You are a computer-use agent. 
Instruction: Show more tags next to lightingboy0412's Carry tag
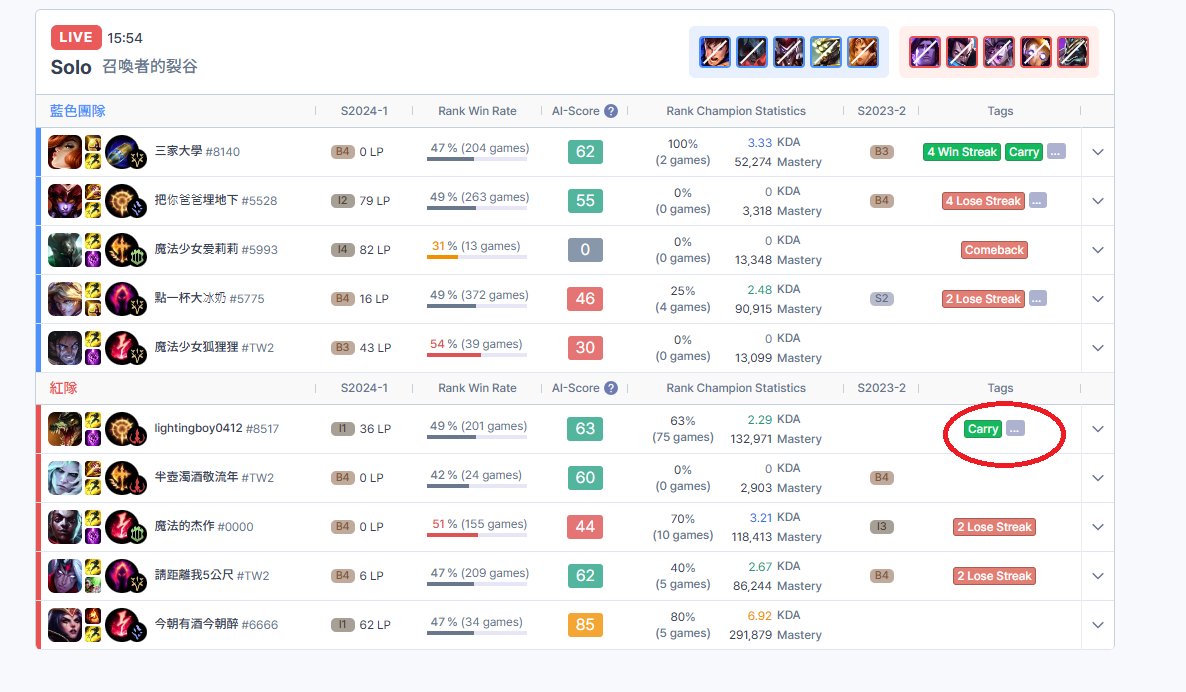[1015, 429]
